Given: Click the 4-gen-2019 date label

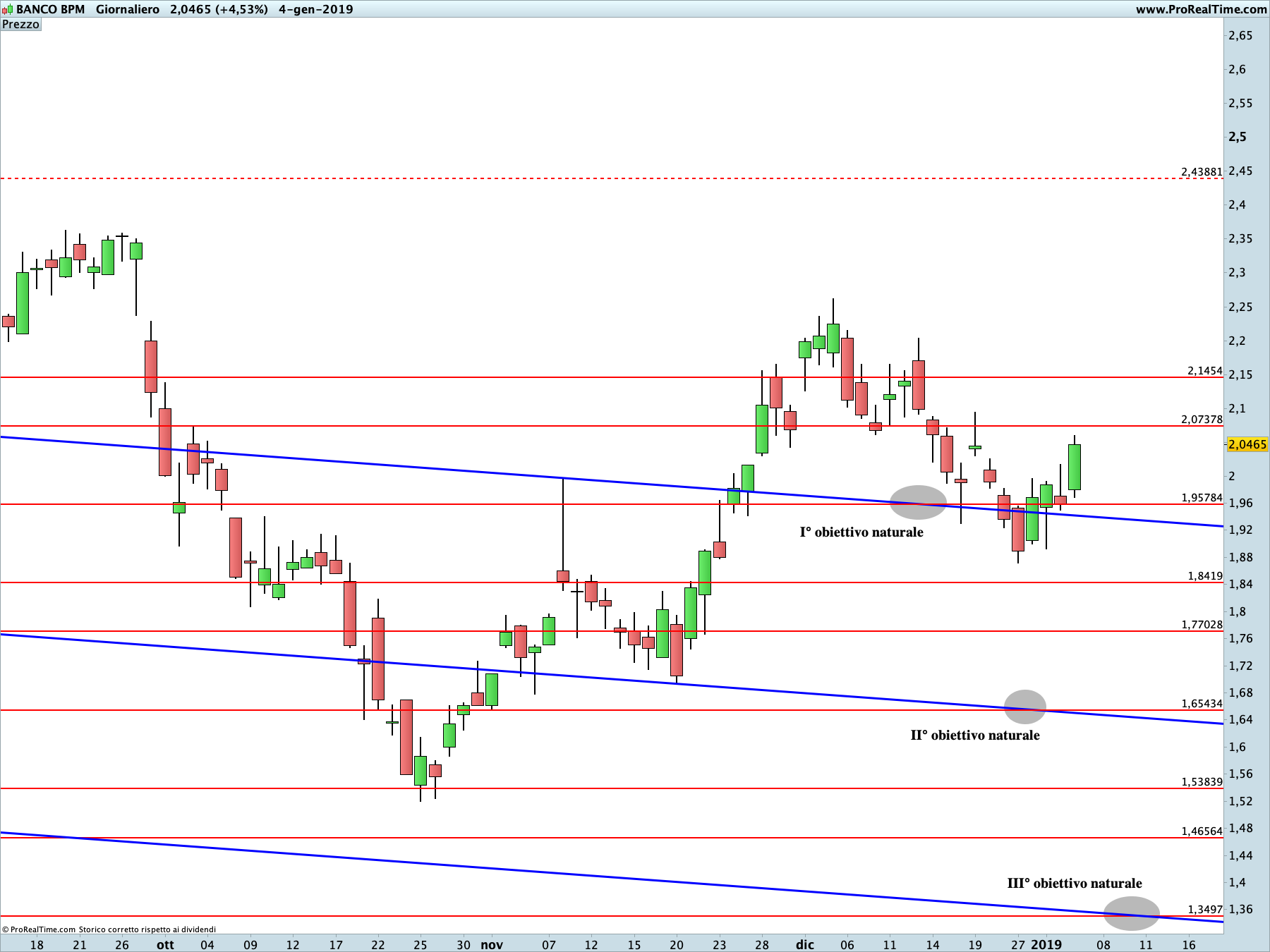Looking at the screenshot, I should coord(316,9).
